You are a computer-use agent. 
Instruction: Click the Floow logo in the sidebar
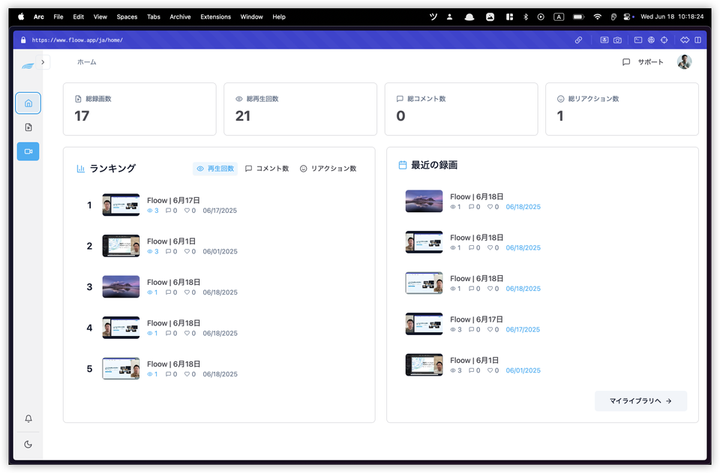28,66
